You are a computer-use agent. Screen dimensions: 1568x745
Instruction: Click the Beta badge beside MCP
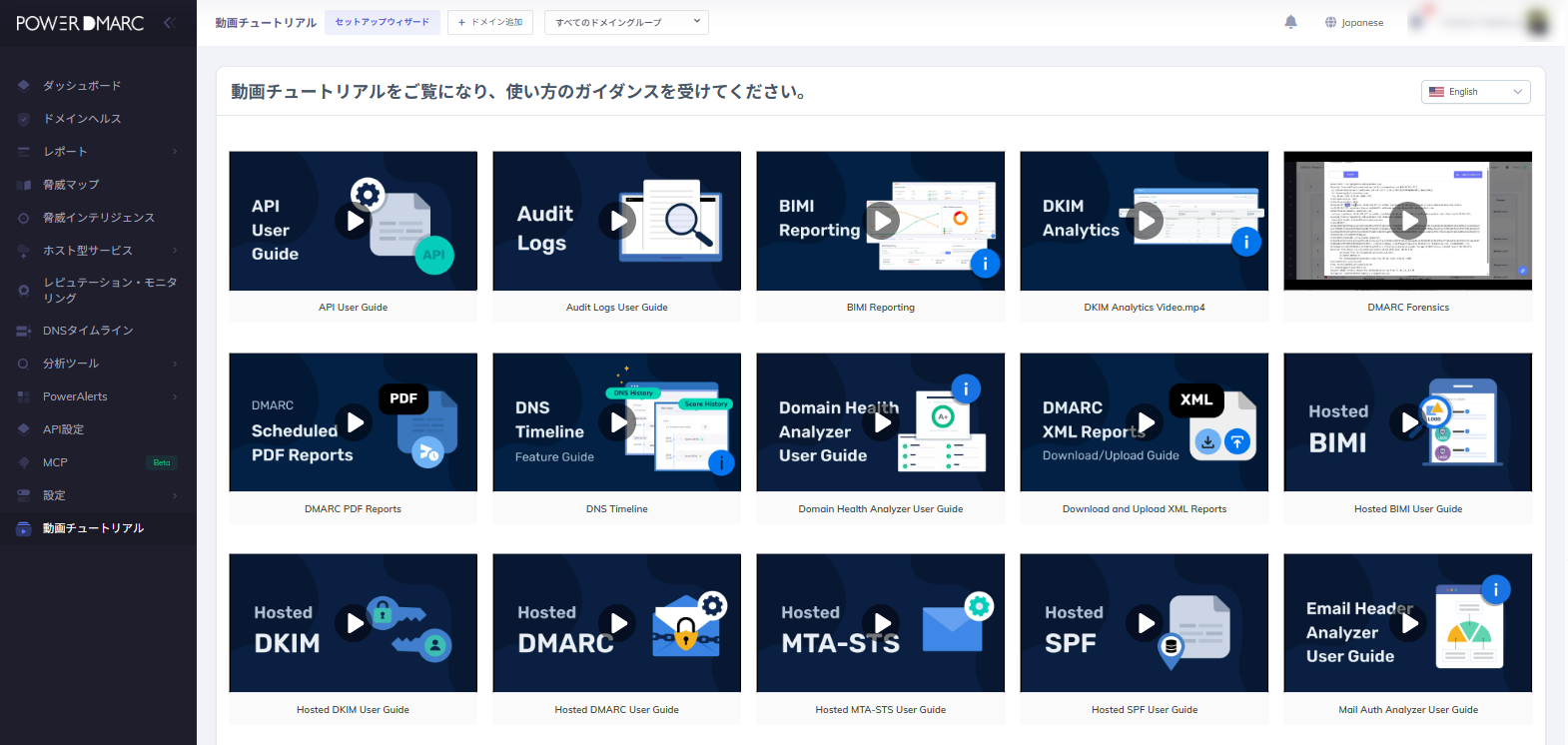tap(162, 462)
